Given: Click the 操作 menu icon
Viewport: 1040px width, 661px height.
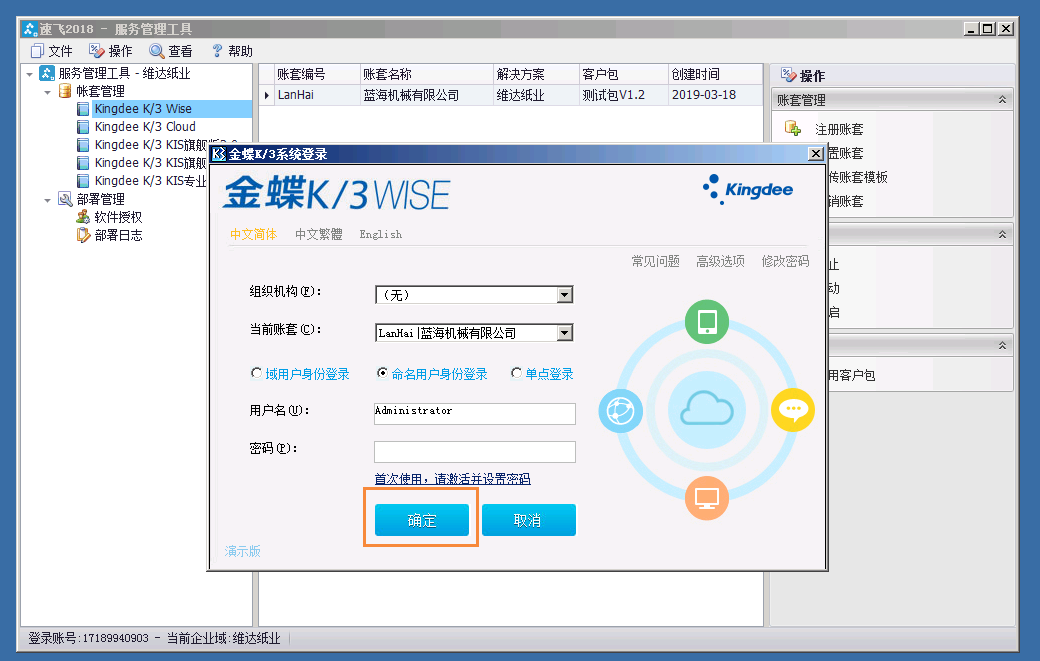Looking at the screenshot, I should (x=97, y=51).
